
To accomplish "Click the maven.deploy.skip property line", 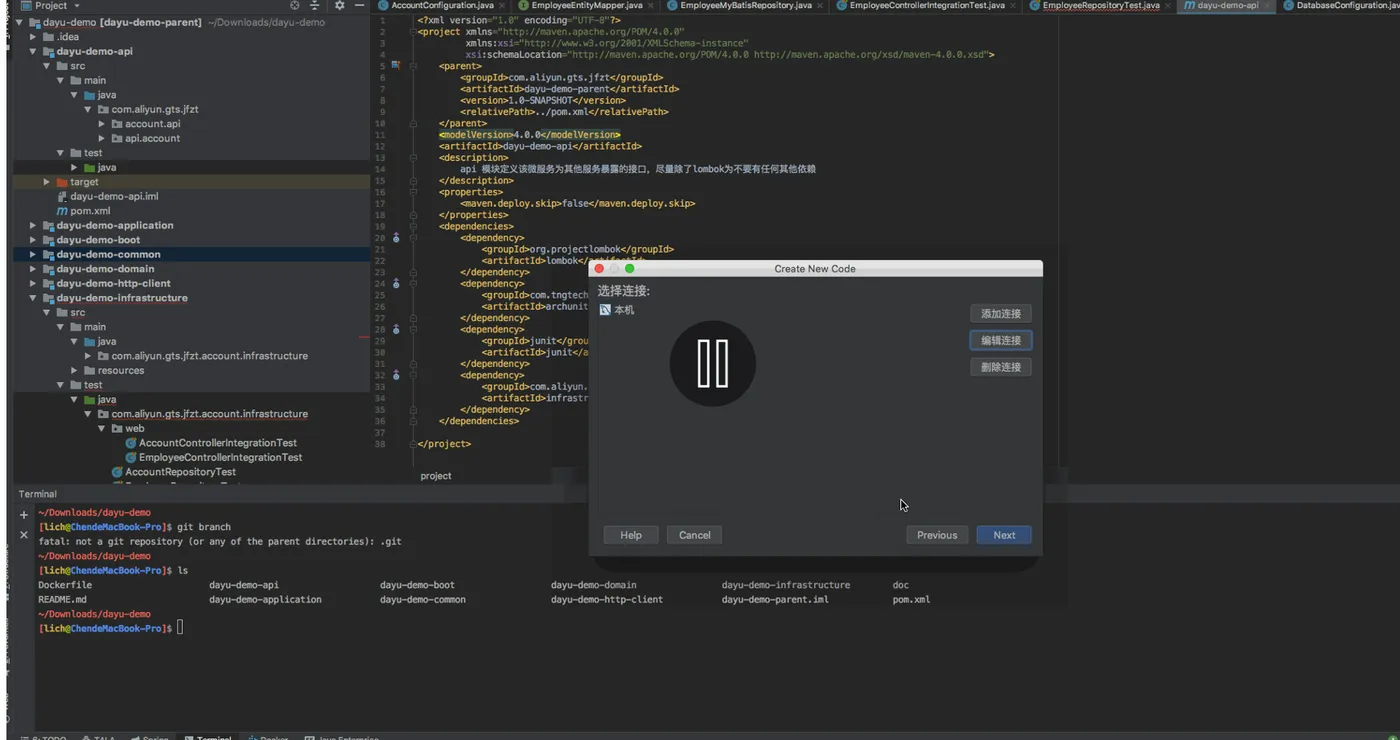I will [578, 203].
